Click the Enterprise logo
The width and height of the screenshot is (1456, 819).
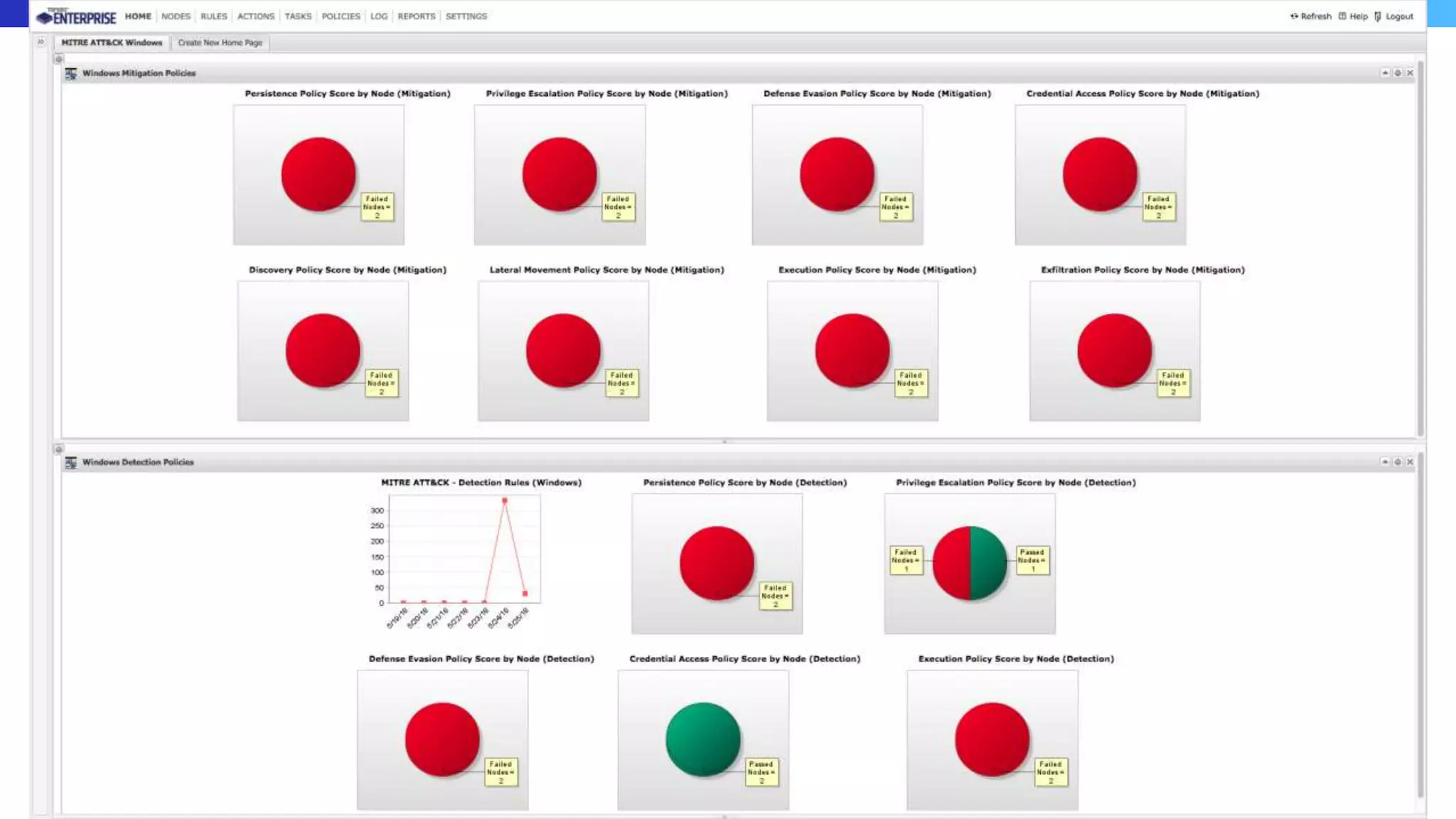pyautogui.click(x=76, y=16)
